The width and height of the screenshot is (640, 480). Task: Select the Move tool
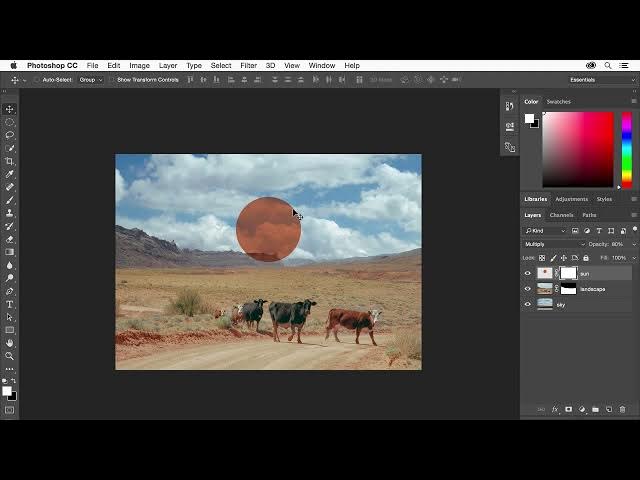coord(10,109)
